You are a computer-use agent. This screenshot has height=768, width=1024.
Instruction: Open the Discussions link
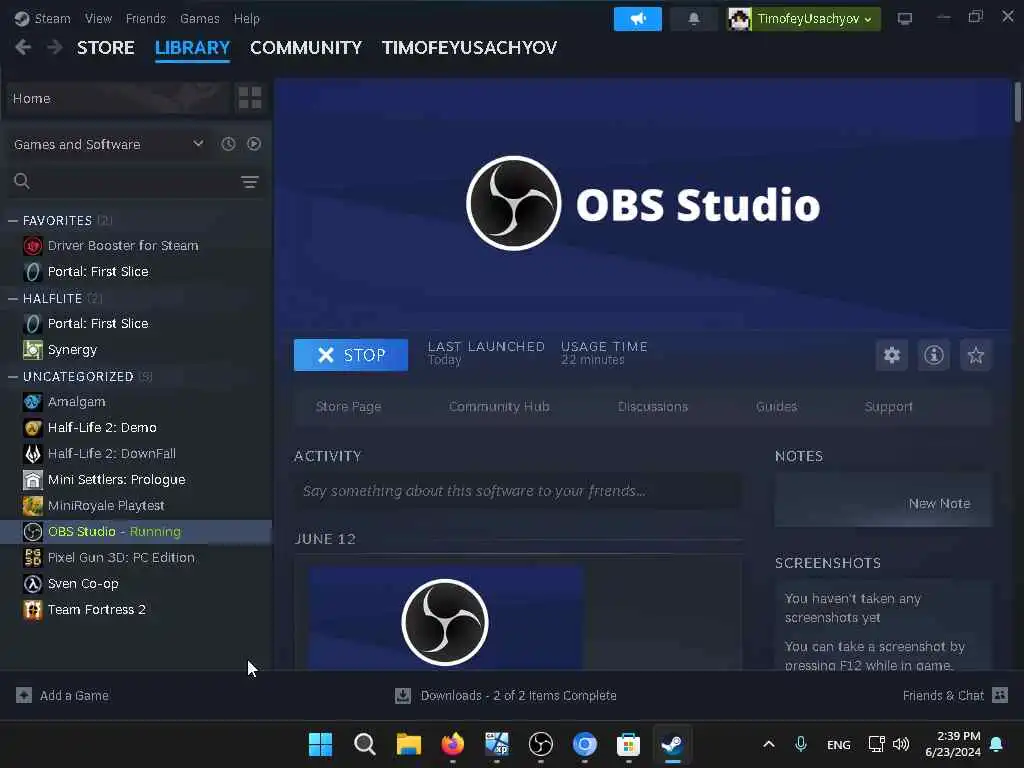coord(652,406)
